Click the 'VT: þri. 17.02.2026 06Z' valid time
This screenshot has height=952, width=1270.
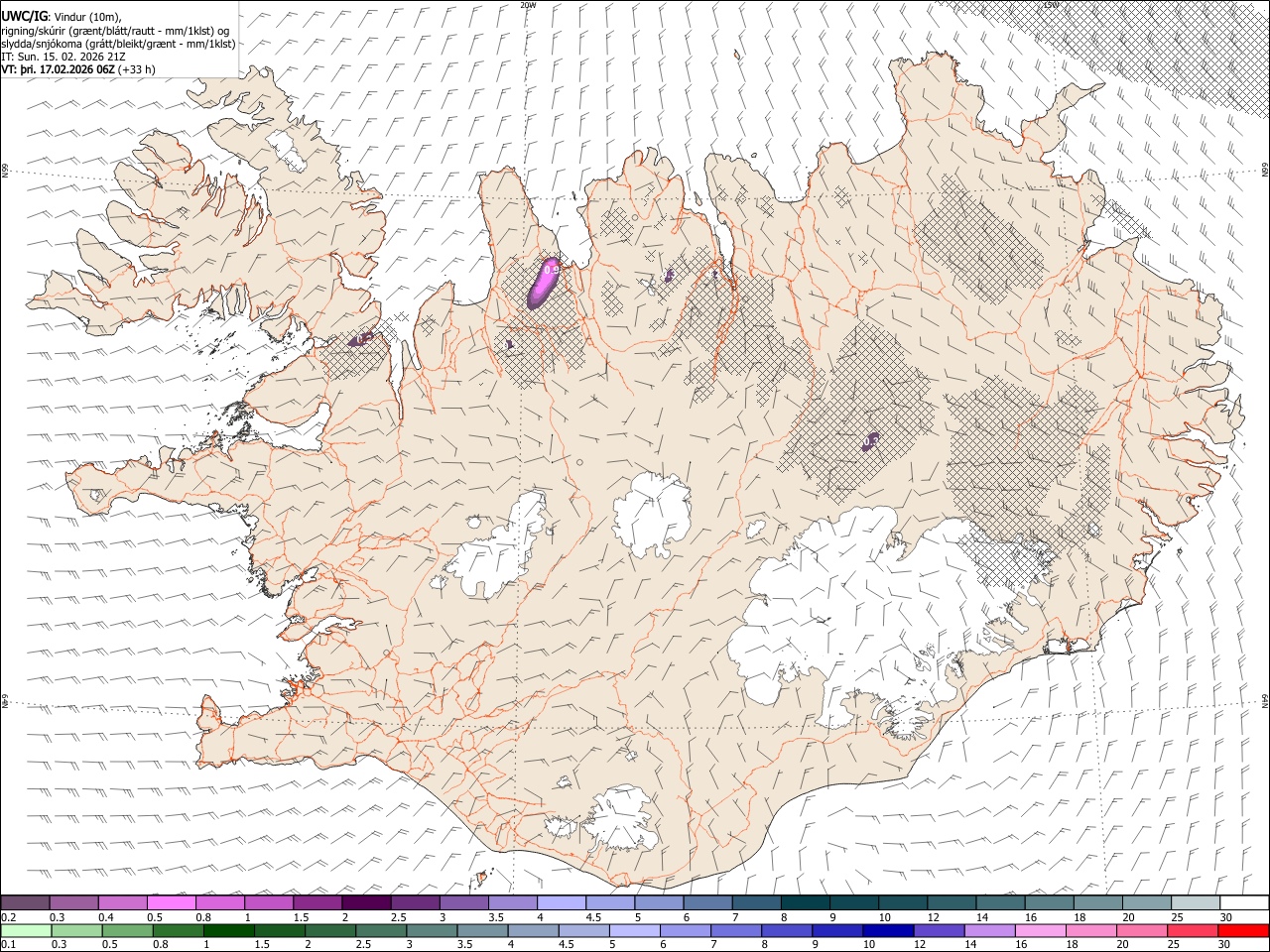tap(58, 69)
